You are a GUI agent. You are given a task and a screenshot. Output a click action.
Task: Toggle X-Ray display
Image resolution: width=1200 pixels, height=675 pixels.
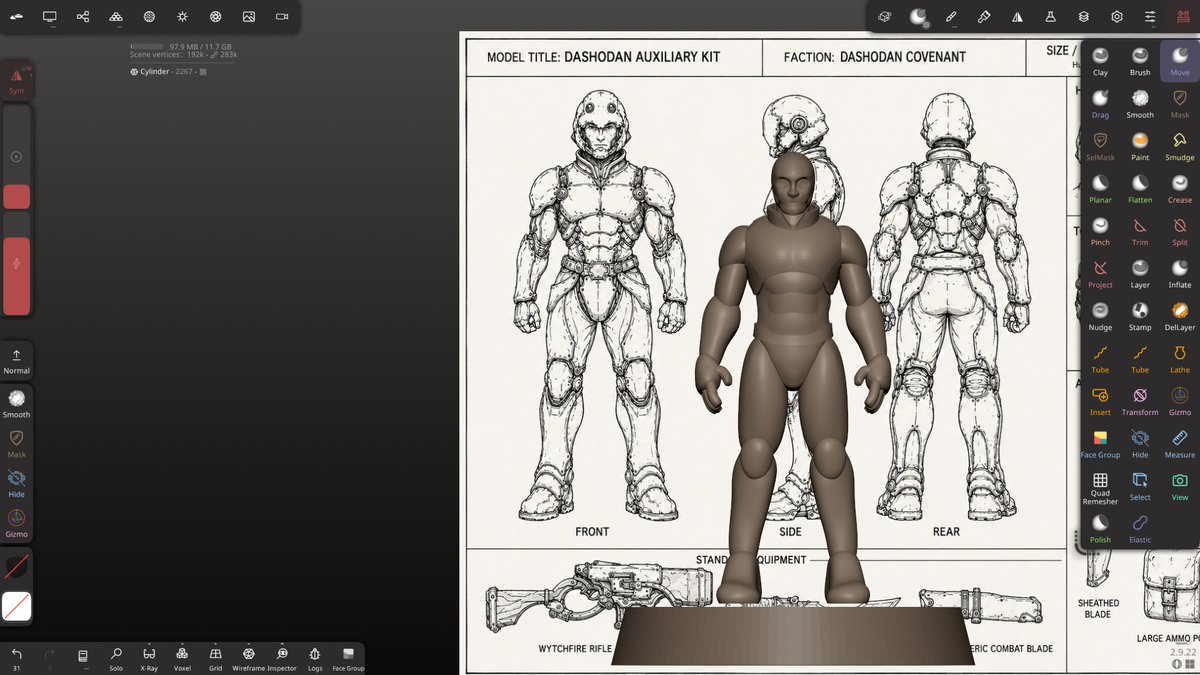(x=149, y=658)
